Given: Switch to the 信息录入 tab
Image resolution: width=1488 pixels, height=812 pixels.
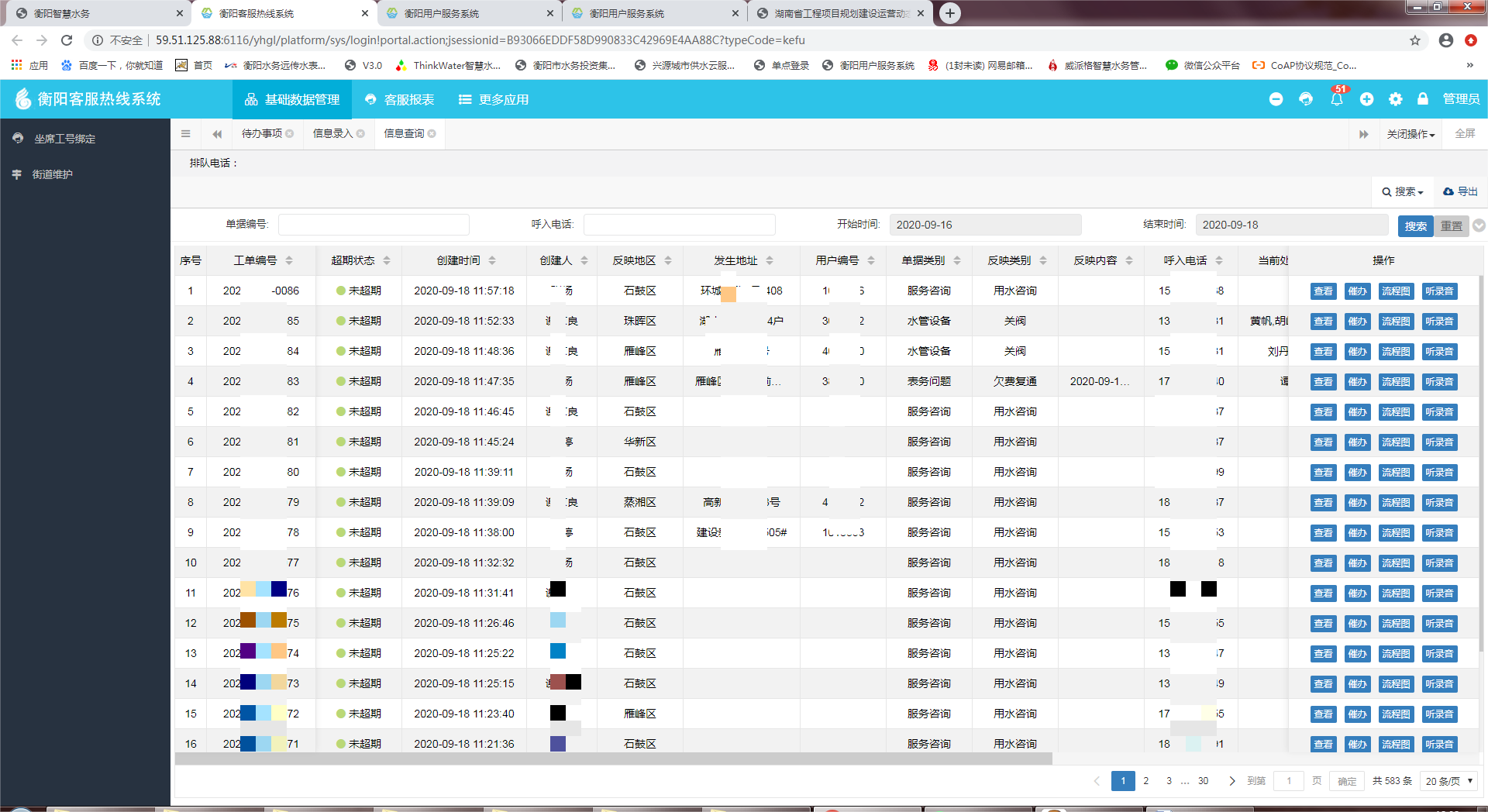Looking at the screenshot, I should click(x=332, y=134).
